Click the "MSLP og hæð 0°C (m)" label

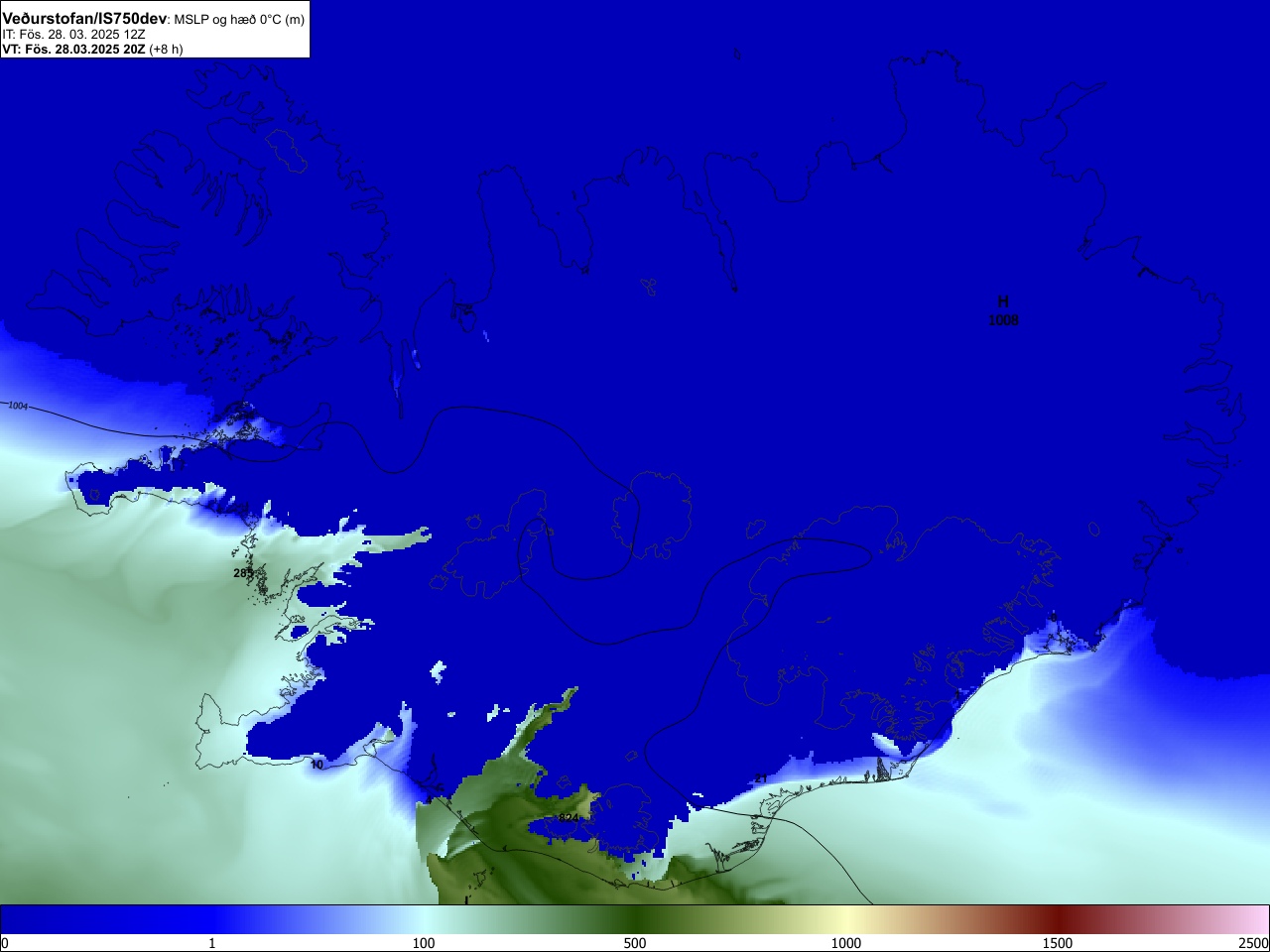click(239, 20)
